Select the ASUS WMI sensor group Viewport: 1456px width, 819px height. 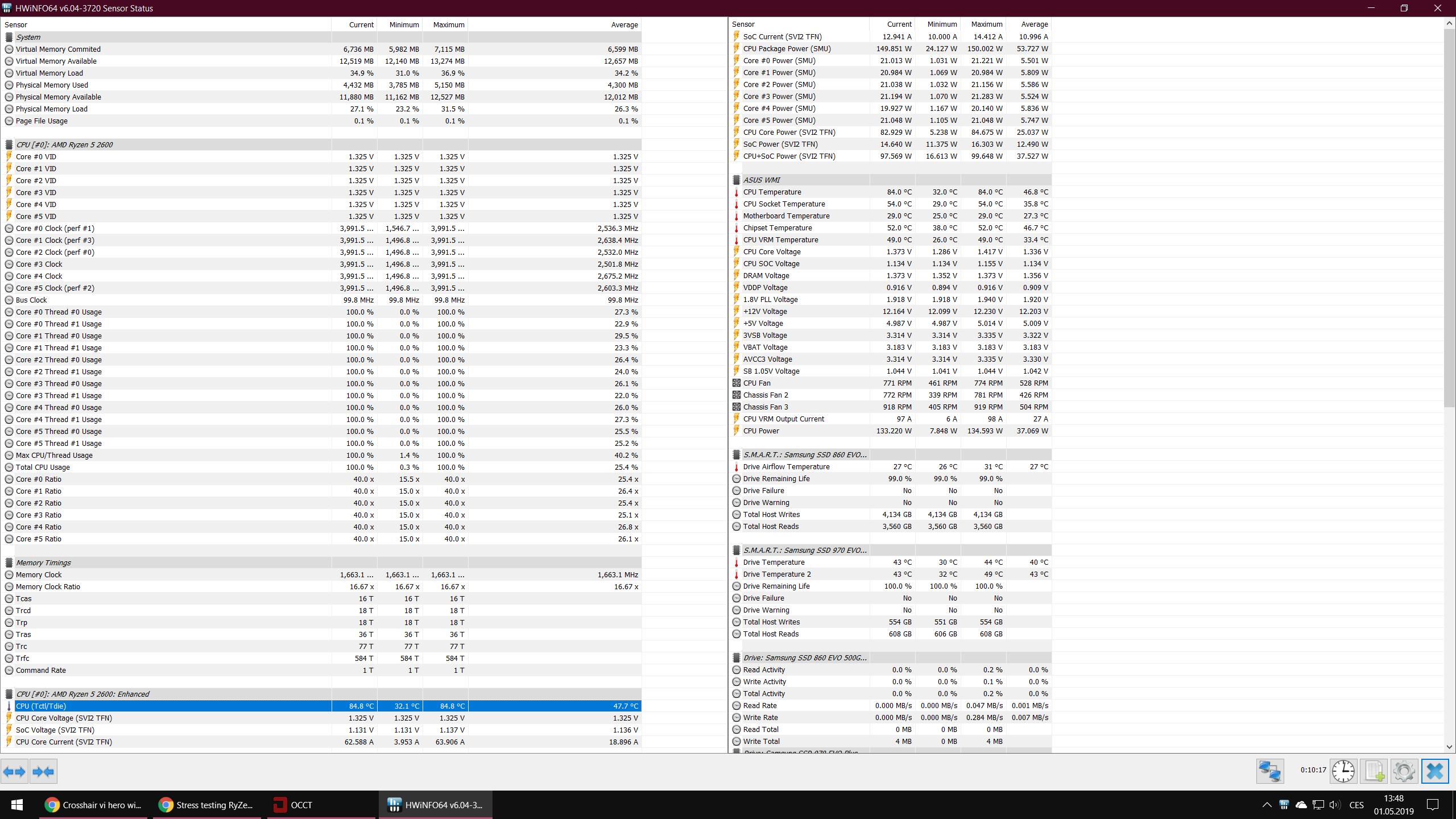pos(762,180)
